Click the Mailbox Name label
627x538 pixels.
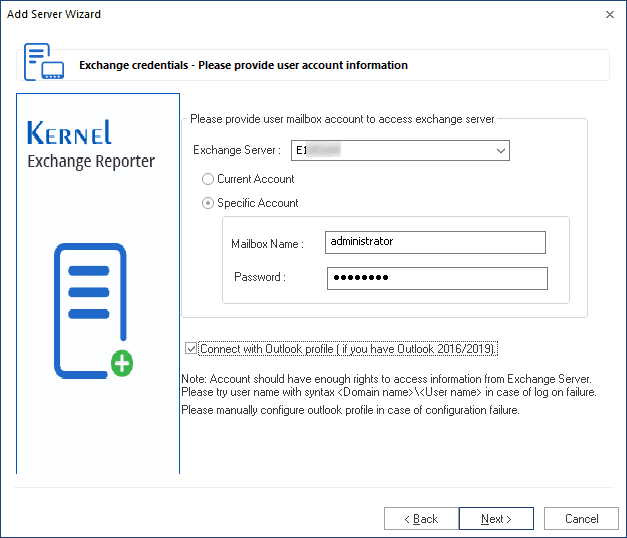pyautogui.click(x=267, y=243)
